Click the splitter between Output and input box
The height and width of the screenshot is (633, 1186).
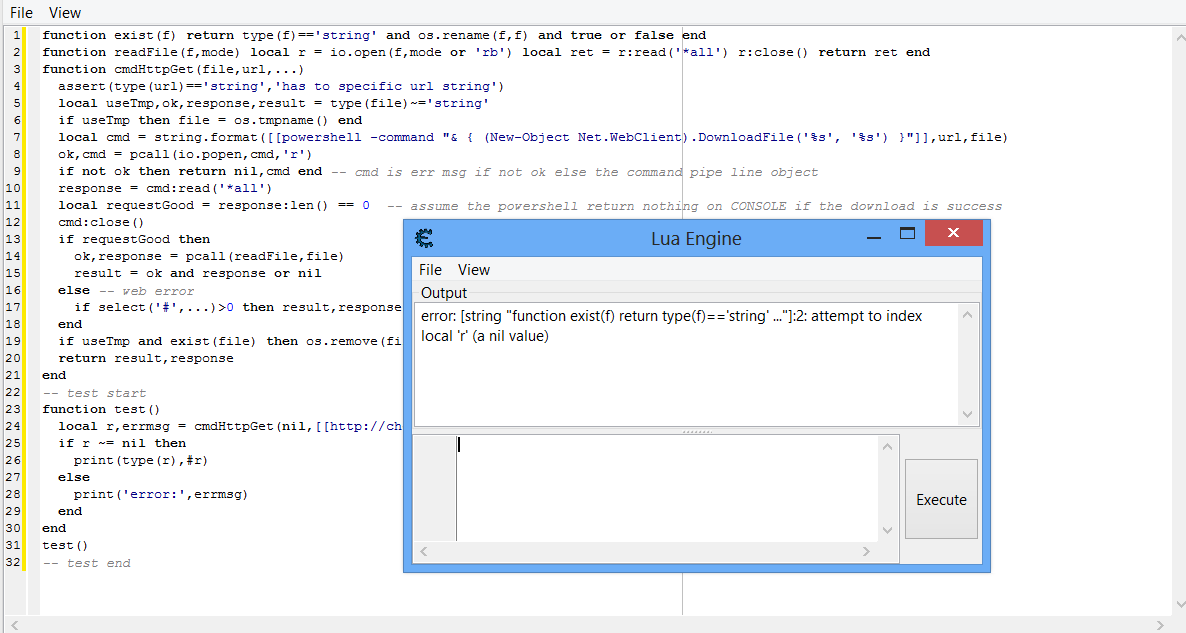coord(696,431)
